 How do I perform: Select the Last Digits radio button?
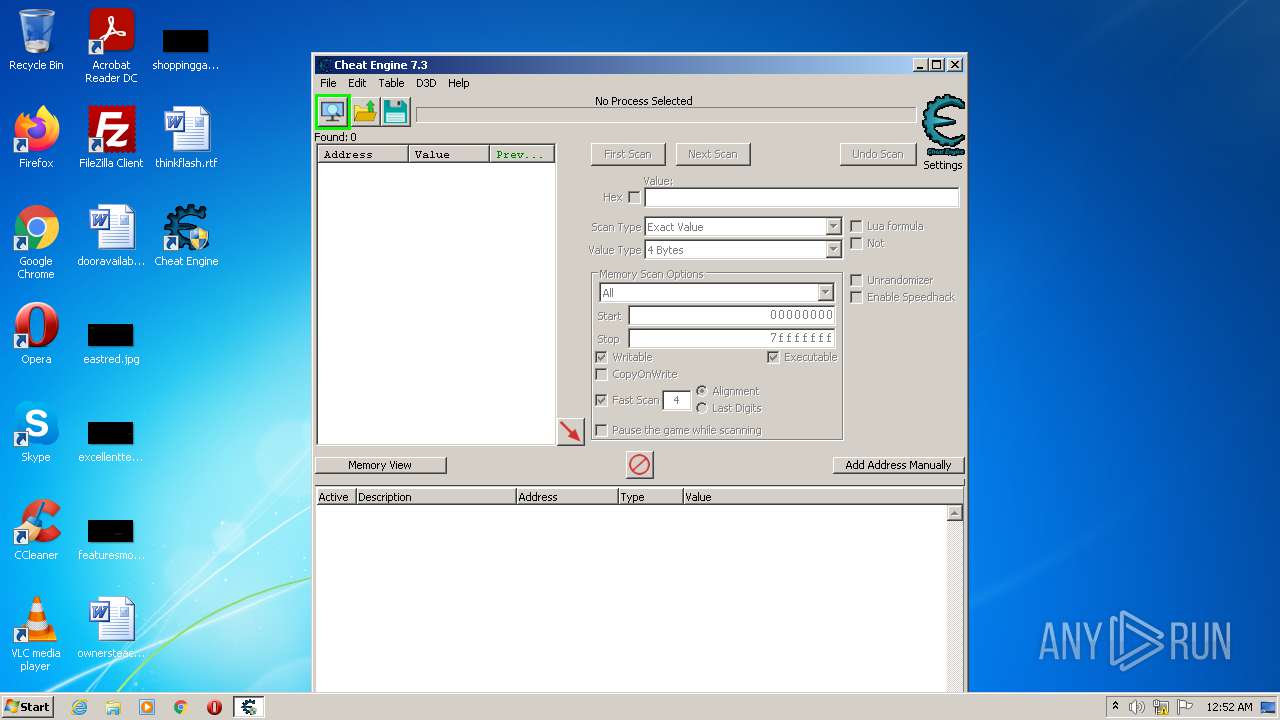tap(702, 408)
